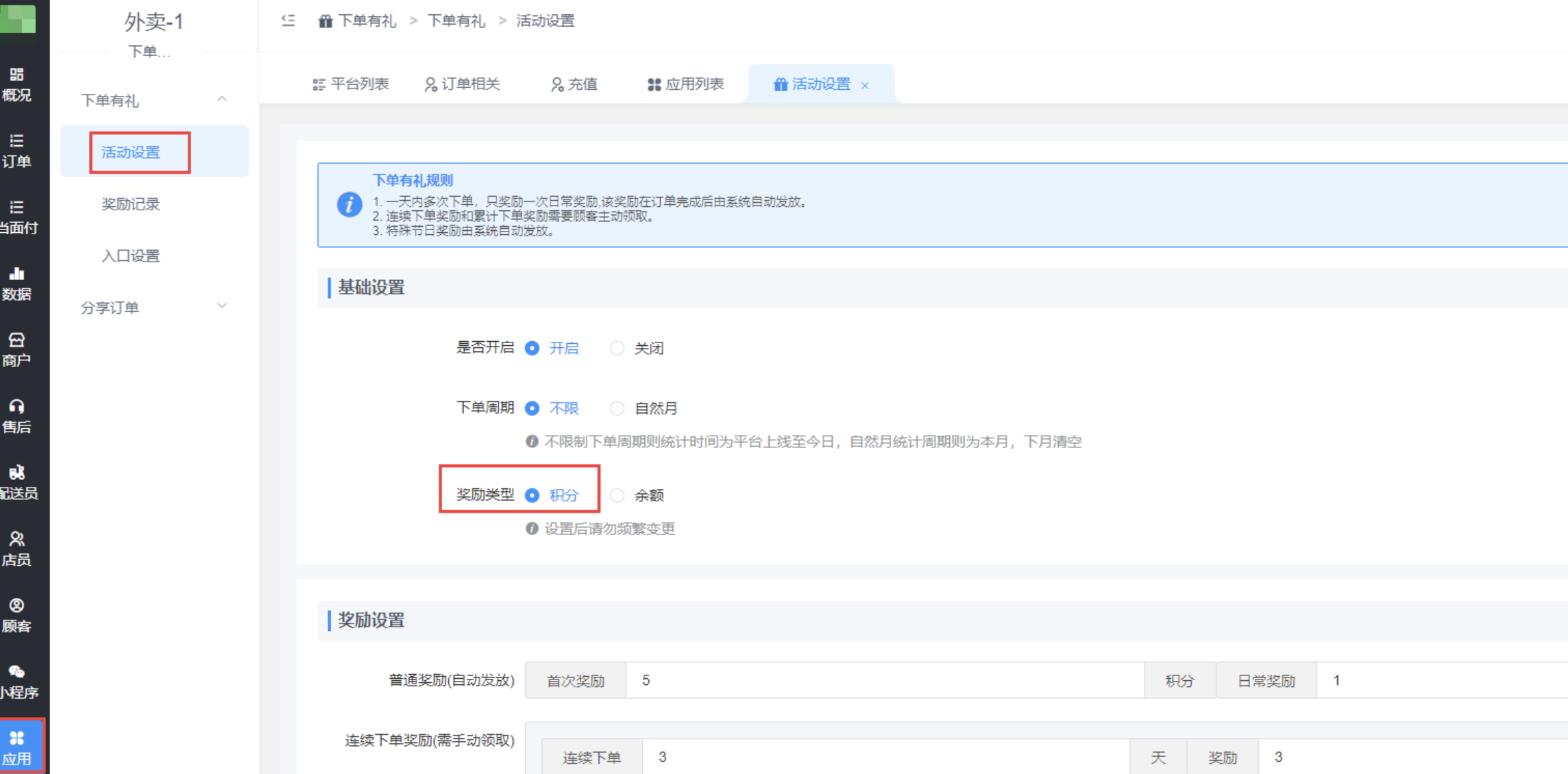Viewport: 1568px width, 774px height.
Task: Select the 余额 reward type radio
Action: pyautogui.click(x=617, y=495)
